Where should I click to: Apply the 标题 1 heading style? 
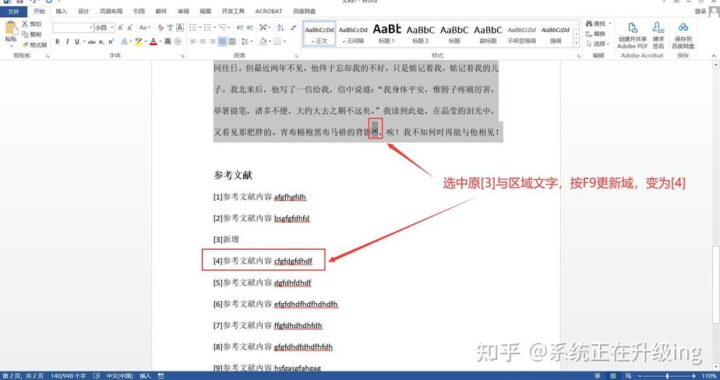[x=387, y=34]
